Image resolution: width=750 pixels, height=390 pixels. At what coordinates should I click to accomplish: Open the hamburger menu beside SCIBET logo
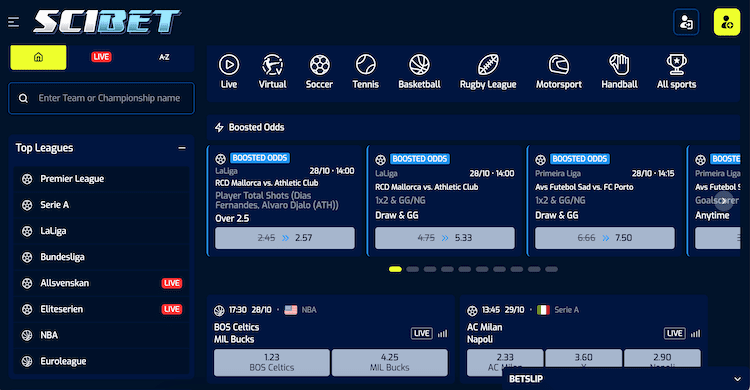tap(13, 22)
